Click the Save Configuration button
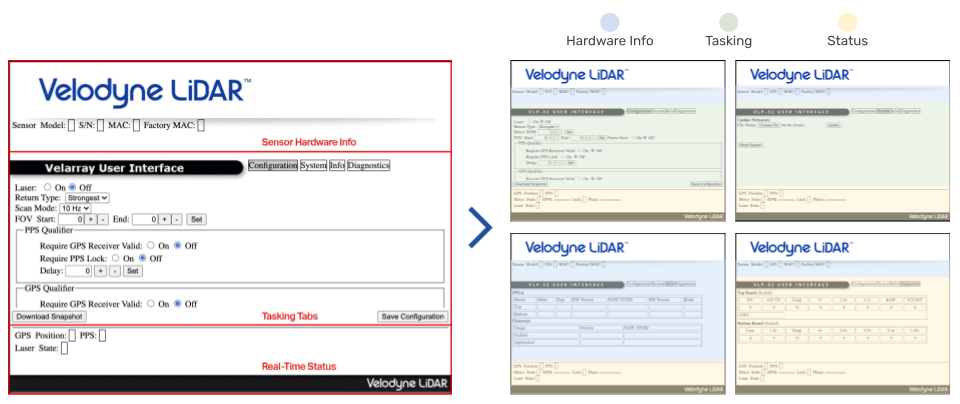Viewport: 960px width, 404px height. click(x=412, y=316)
